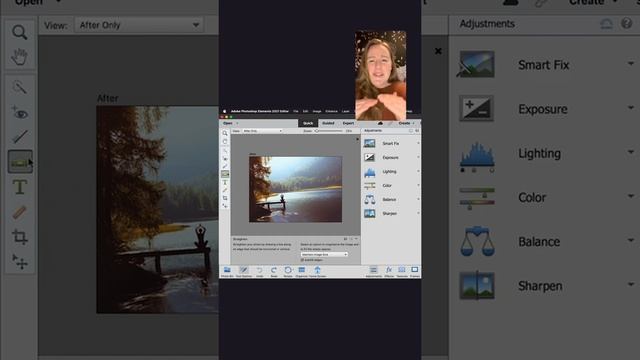
Task: Expand Color in the enlarged Adjustments panel
Action: [x=631, y=196]
